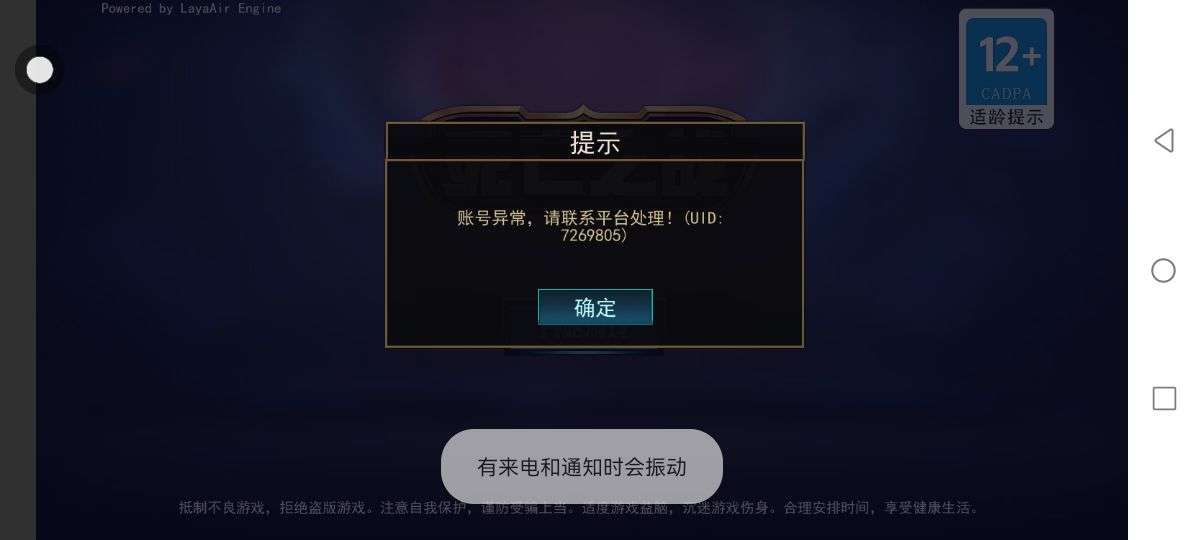Tap the empty dialog body below the UID
Screen dimensions: 1200x540
pos(595,266)
